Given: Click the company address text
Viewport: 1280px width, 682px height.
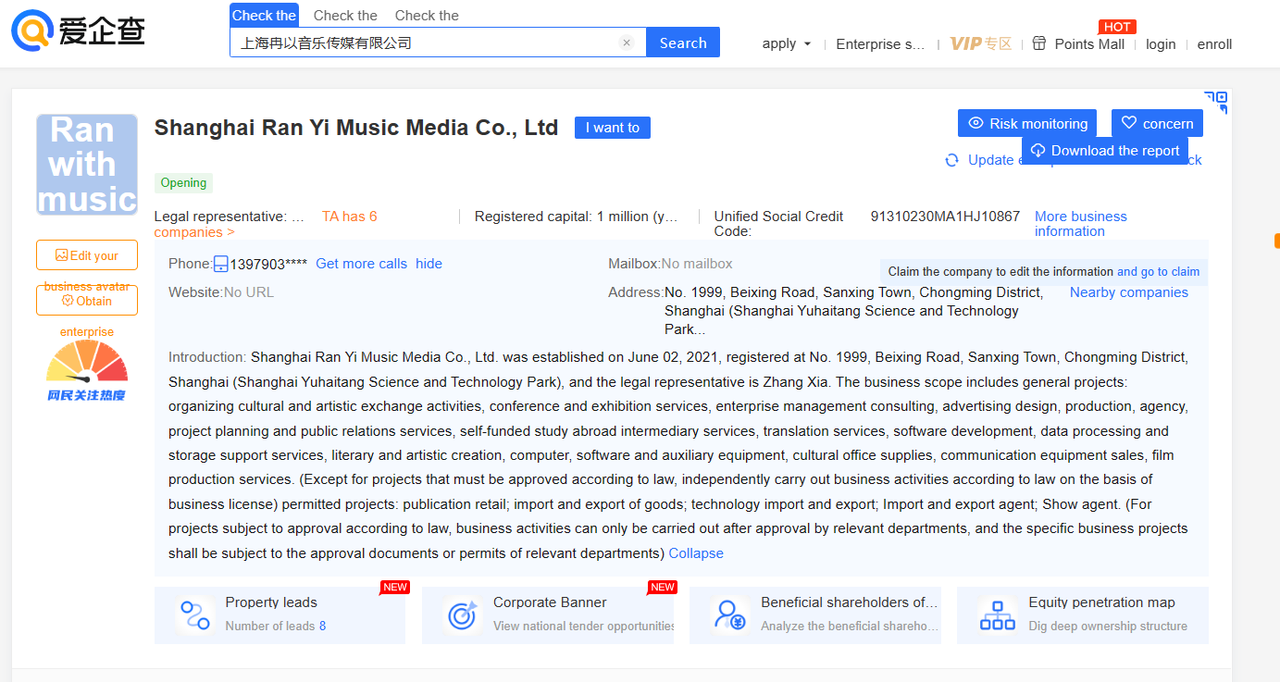Looking at the screenshot, I should coord(854,310).
